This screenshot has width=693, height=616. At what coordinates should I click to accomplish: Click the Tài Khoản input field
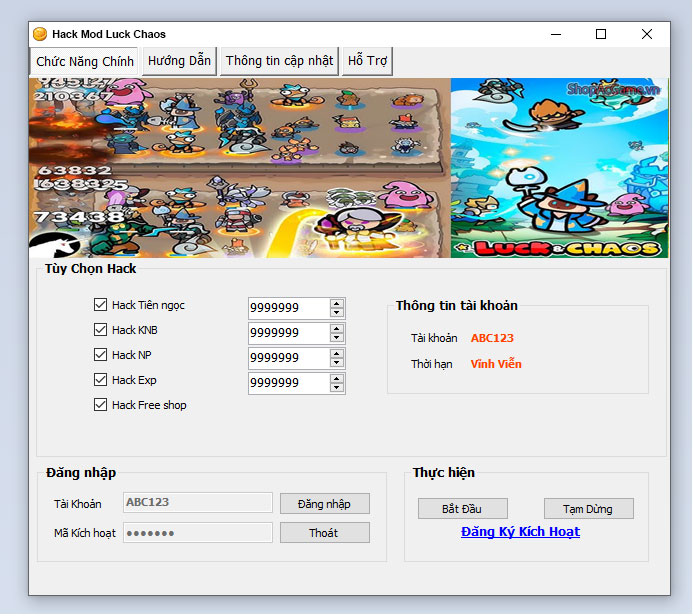pyautogui.click(x=198, y=502)
